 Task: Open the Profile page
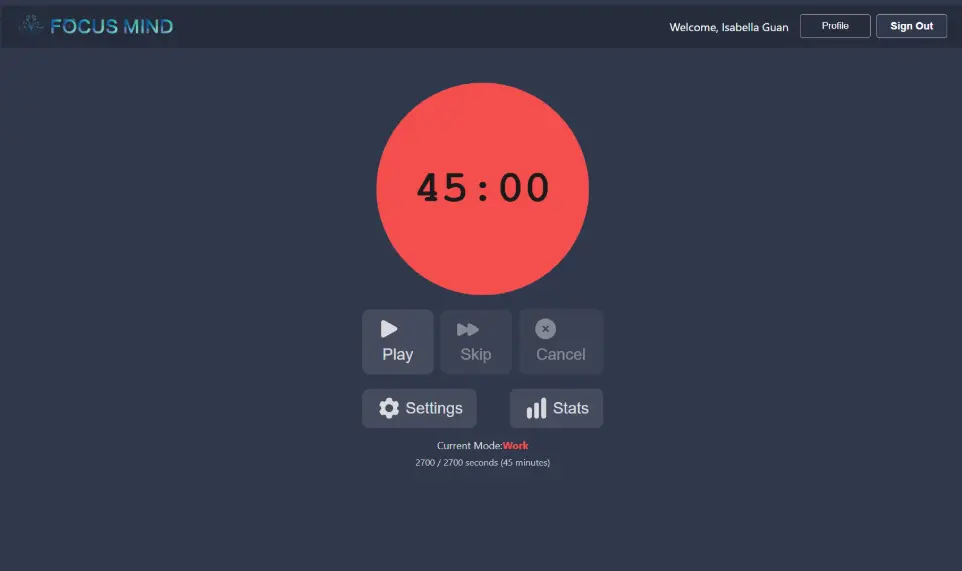point(835,26)
